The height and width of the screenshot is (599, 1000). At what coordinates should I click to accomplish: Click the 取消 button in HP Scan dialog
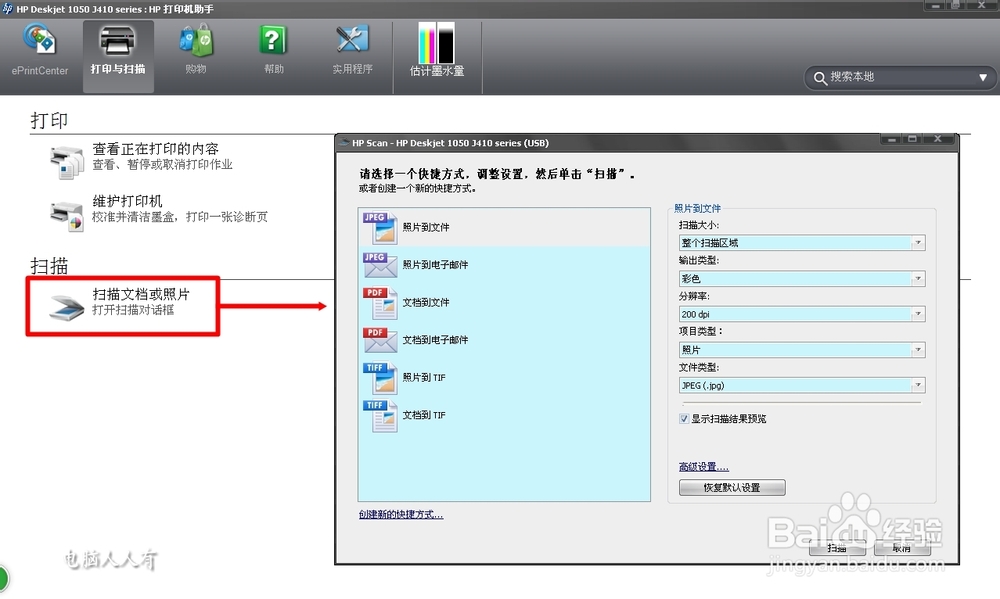click(902, 548)
